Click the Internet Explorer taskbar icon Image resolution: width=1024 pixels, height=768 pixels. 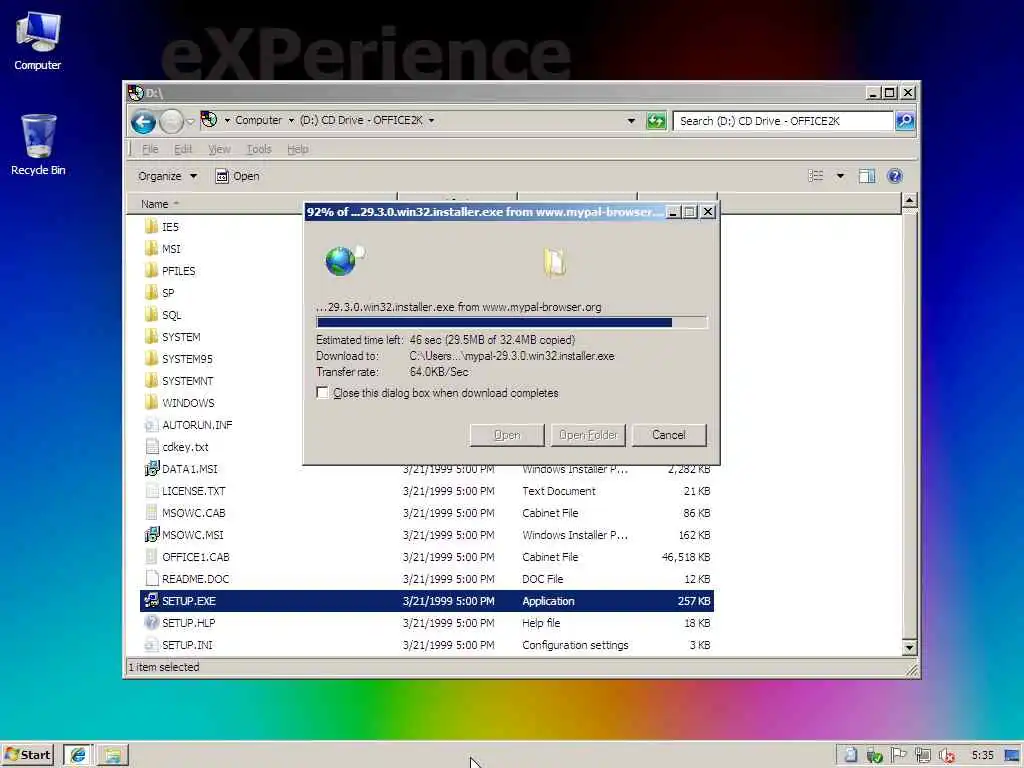(78, 755)
